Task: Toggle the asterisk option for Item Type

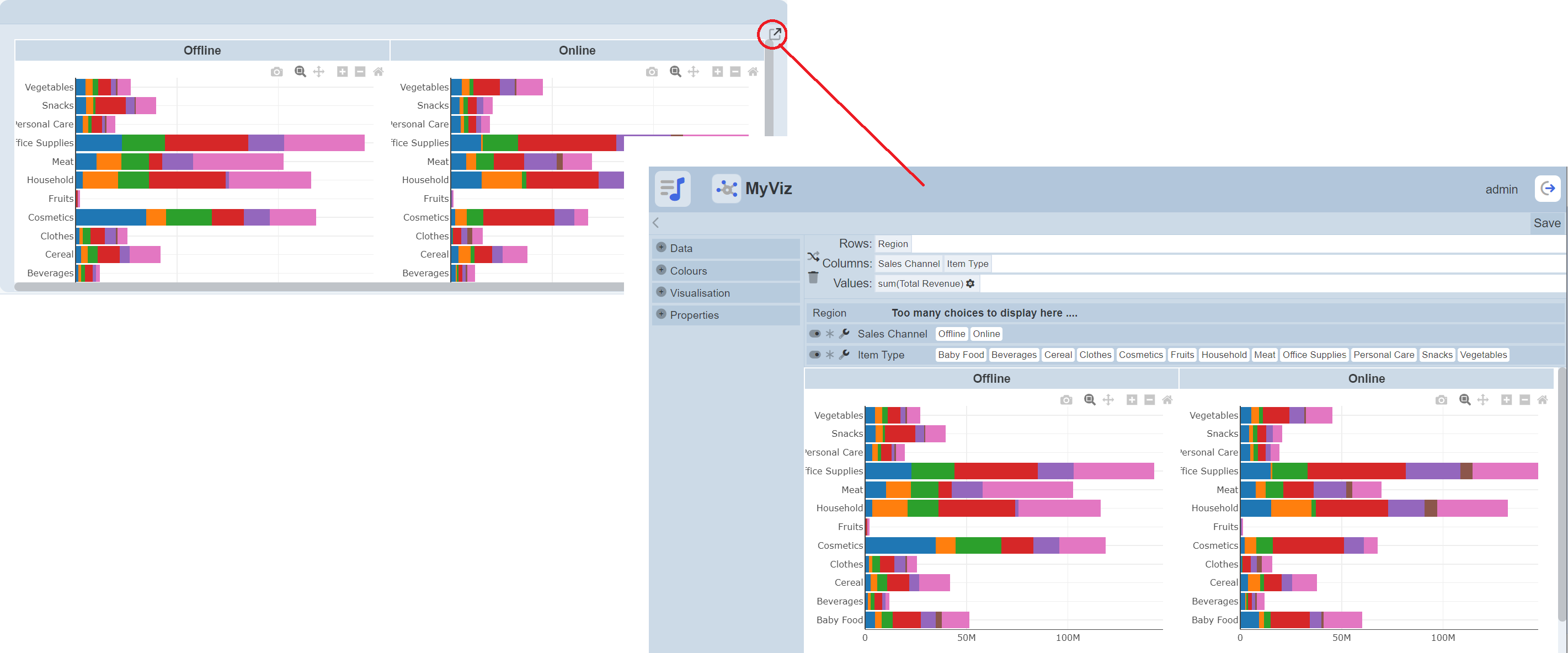Action: coord(829,354)
